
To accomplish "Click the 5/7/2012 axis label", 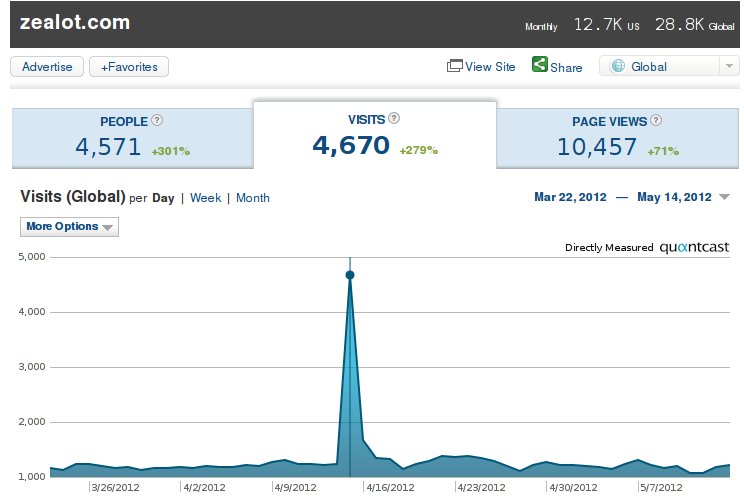I will click(x=661, y=487).
